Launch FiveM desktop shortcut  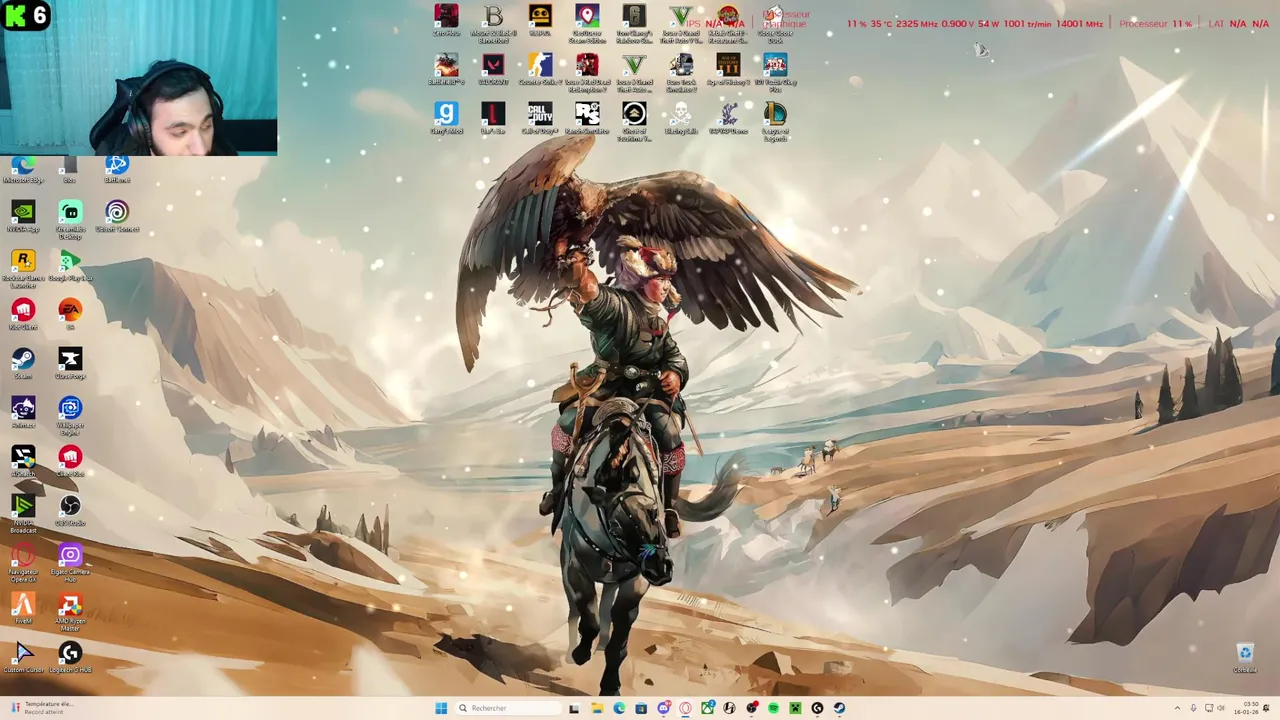(23, 608)
